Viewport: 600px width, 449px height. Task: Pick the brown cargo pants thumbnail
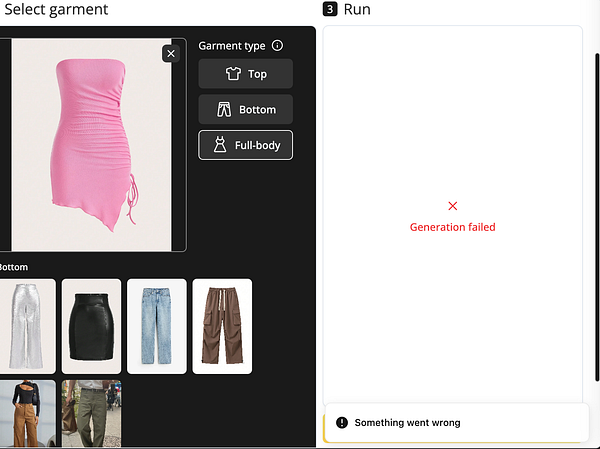click(x=222, y=326)
